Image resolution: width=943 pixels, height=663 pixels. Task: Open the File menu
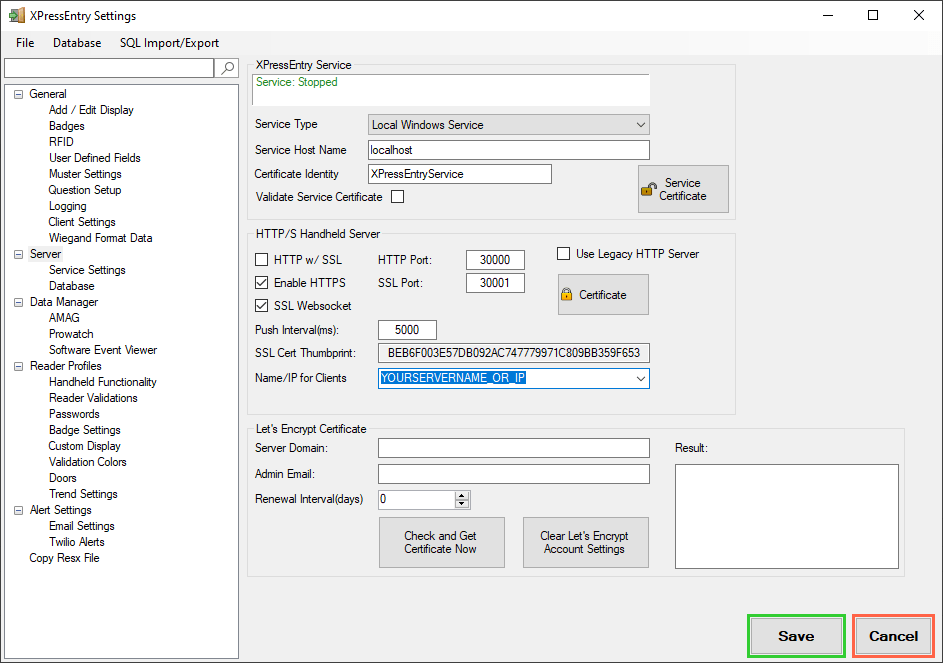pos(25,43)
